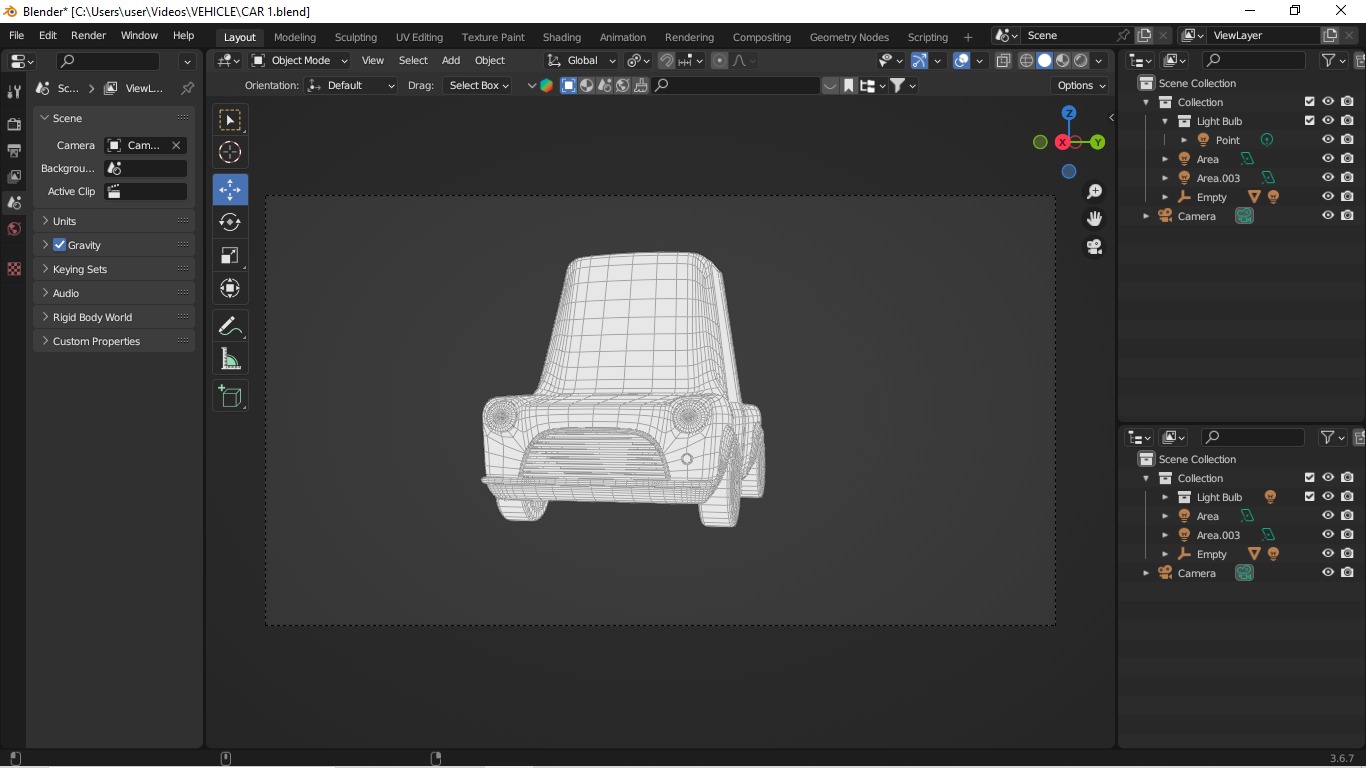Select the Select Box tool in the toolbar
1366x768 pixels.
pos(230,120)
